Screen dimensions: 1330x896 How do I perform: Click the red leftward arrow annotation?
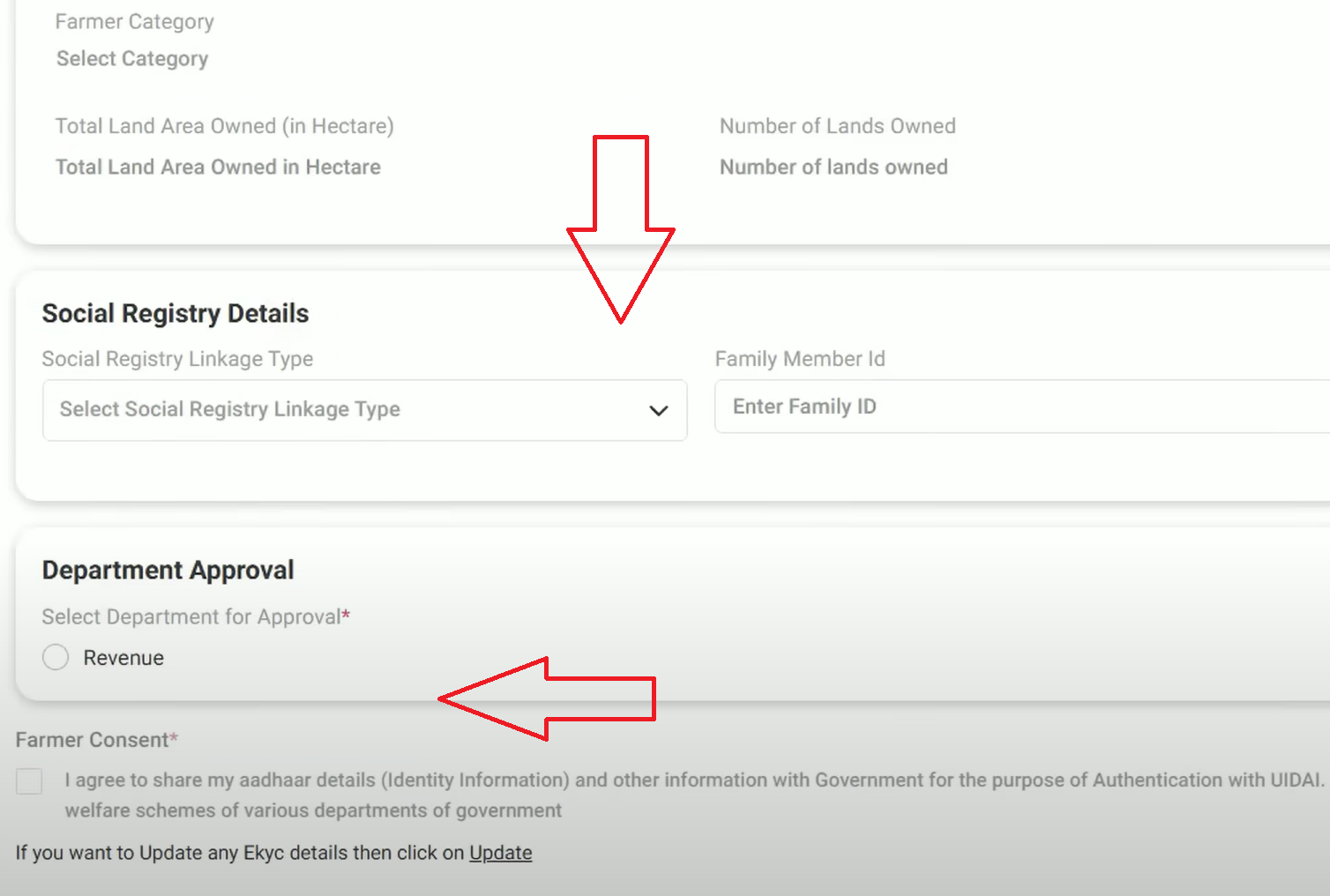(547, 698)
